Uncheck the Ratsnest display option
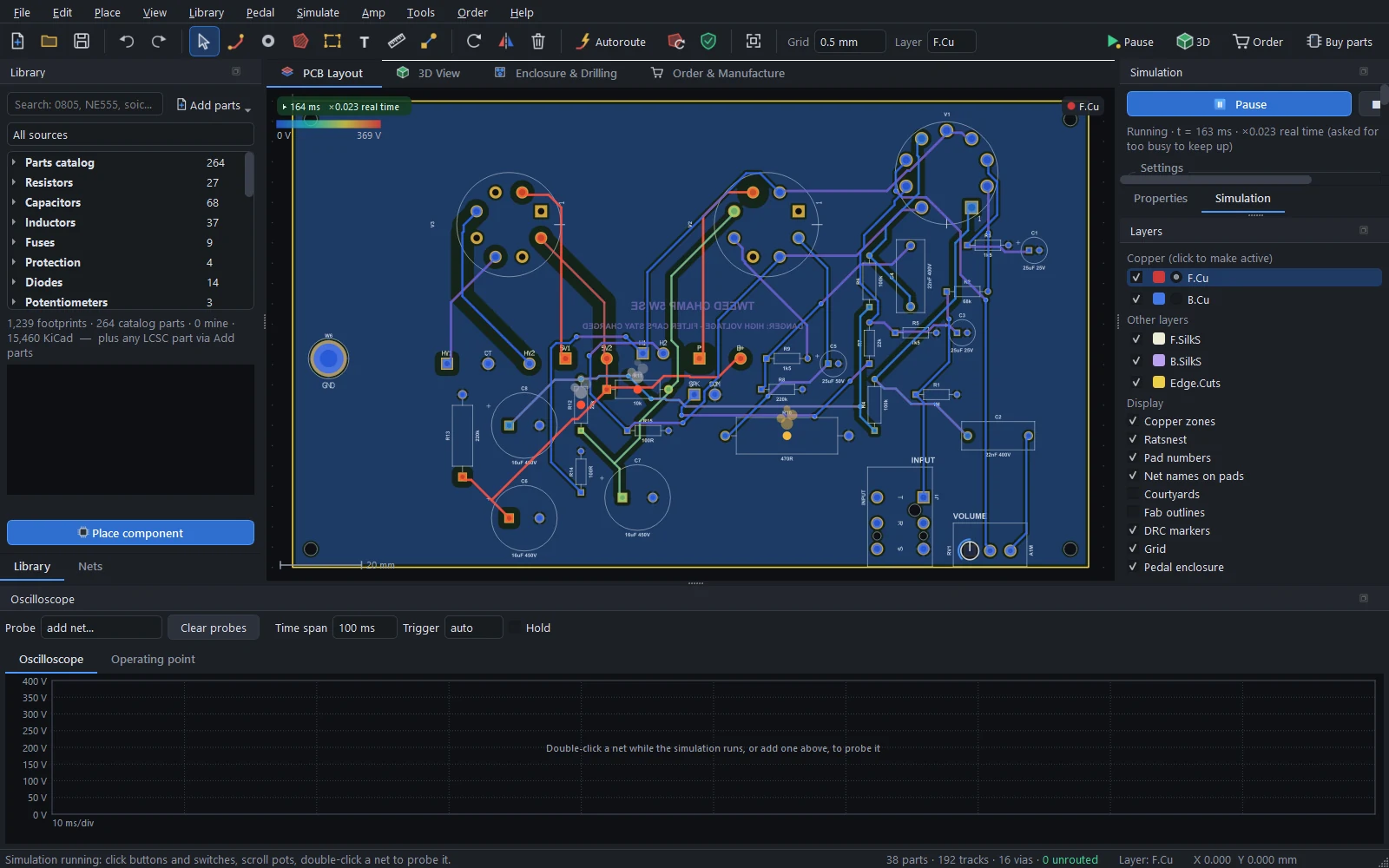This screenshot has width=1389, height=868. 1133,440
